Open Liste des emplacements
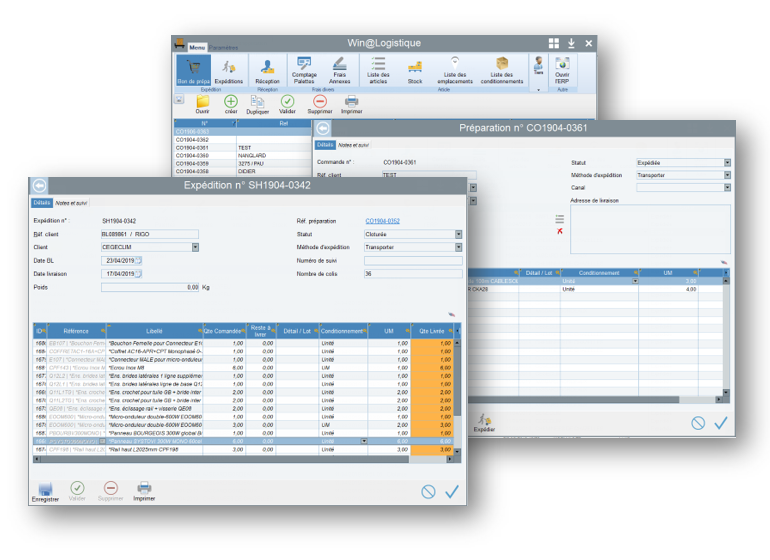 (455, 70)
